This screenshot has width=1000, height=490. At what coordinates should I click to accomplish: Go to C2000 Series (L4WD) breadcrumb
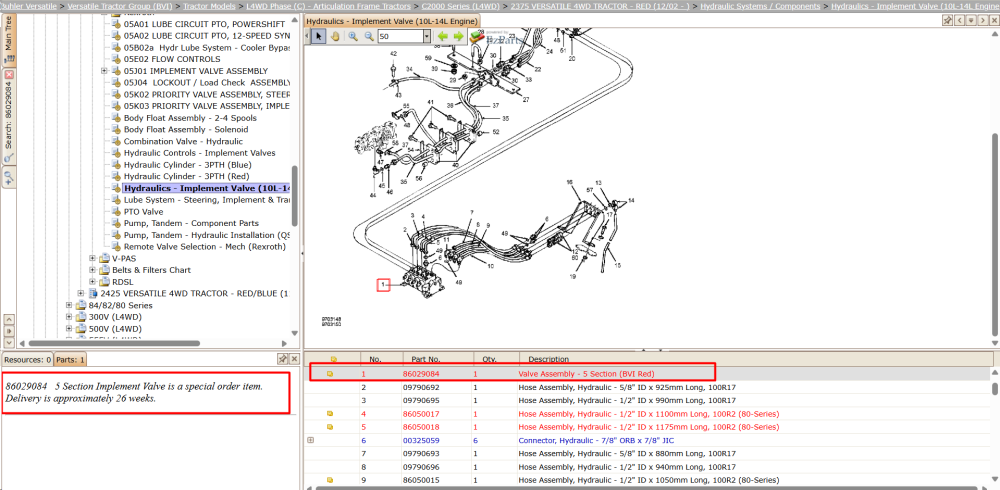pyautogui.click(x=462, y=6)
